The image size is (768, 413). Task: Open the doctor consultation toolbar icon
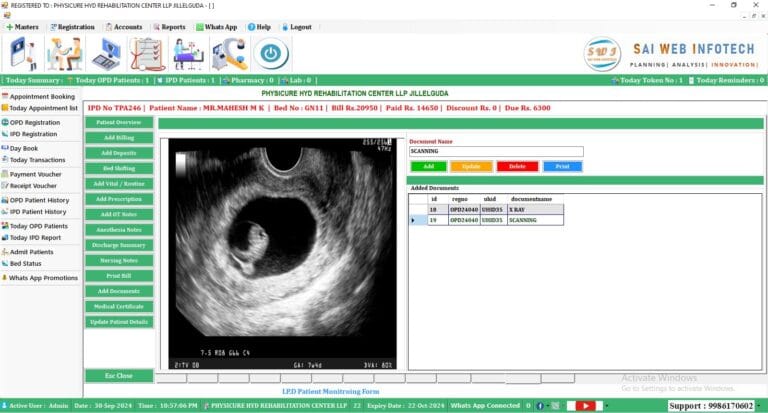pos(64,54)
